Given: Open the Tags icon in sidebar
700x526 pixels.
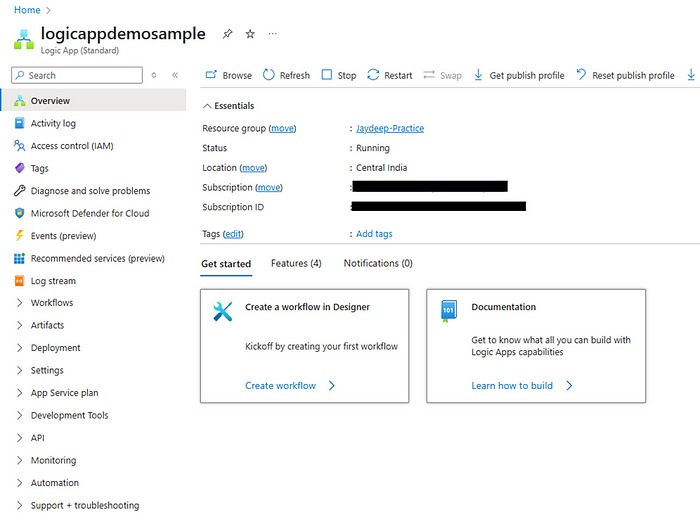Looking at the screenshot, I should click(x=19, y=168).
